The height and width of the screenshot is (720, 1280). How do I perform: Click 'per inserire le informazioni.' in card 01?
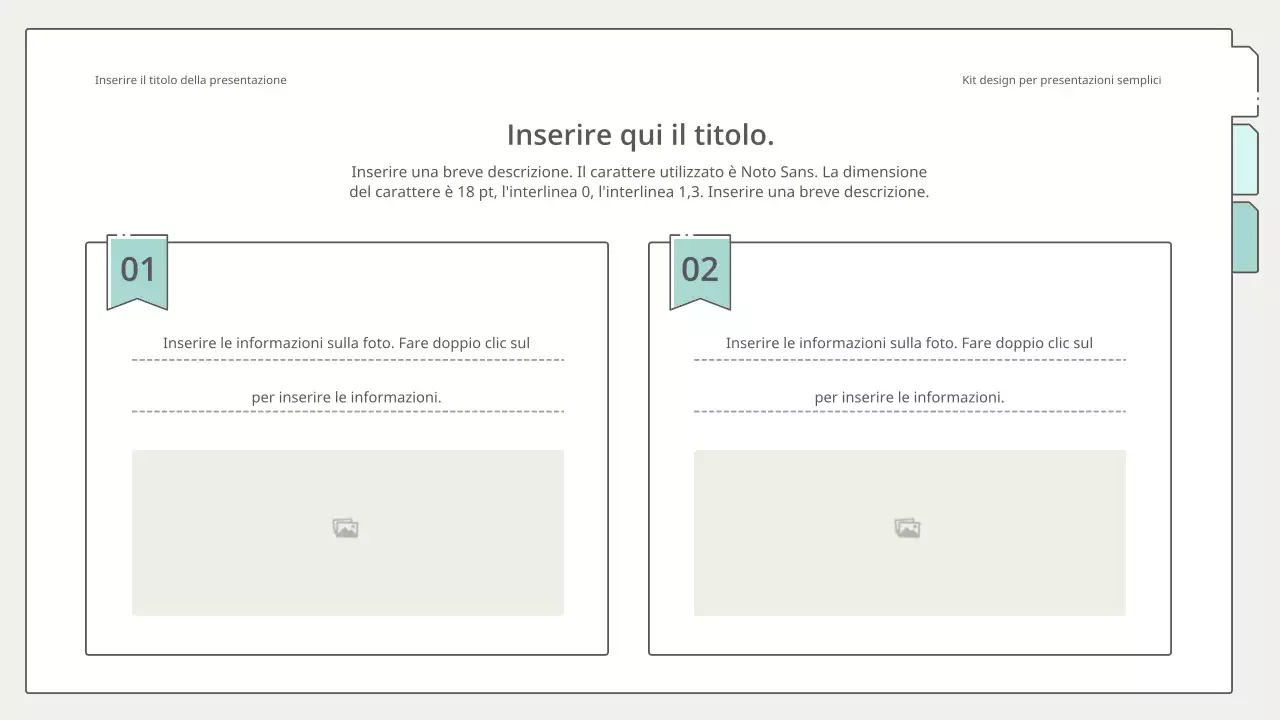click(x=346, y=397)
